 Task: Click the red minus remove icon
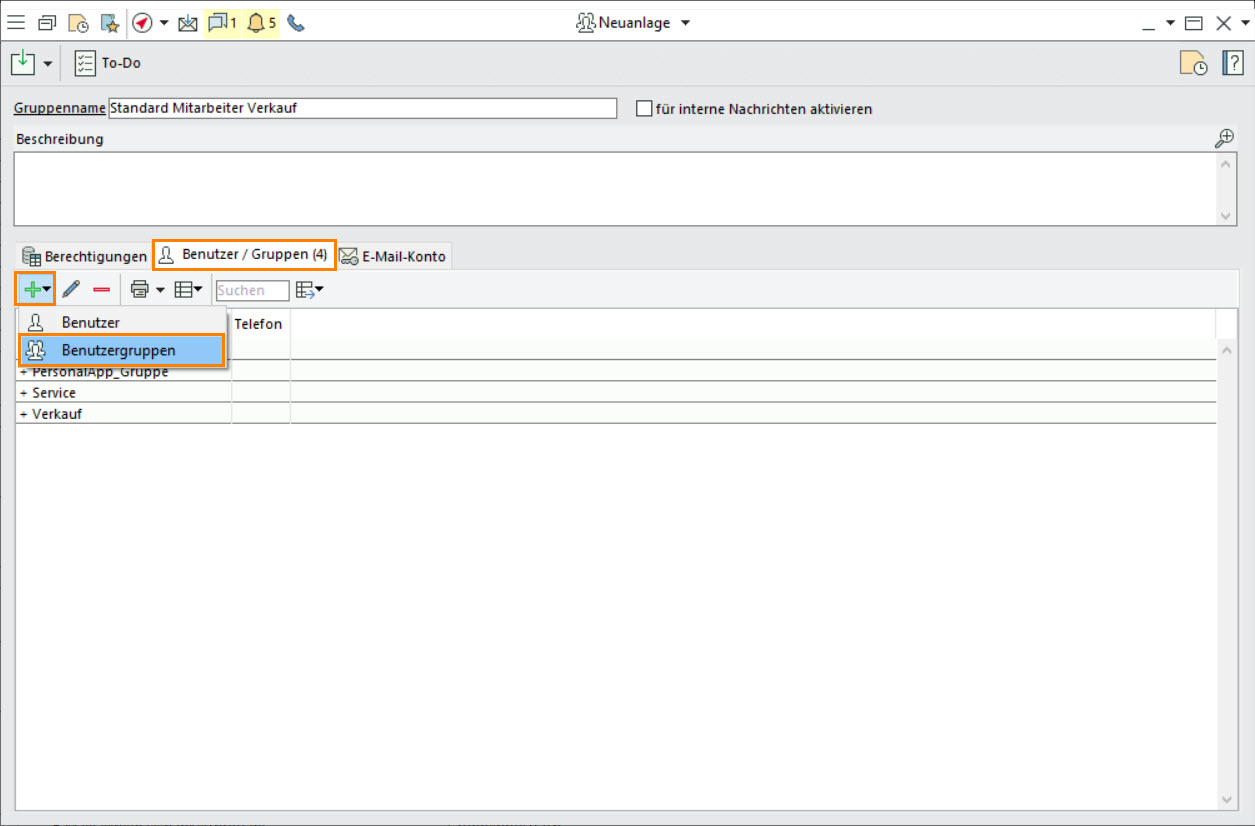tap(102, 290)
